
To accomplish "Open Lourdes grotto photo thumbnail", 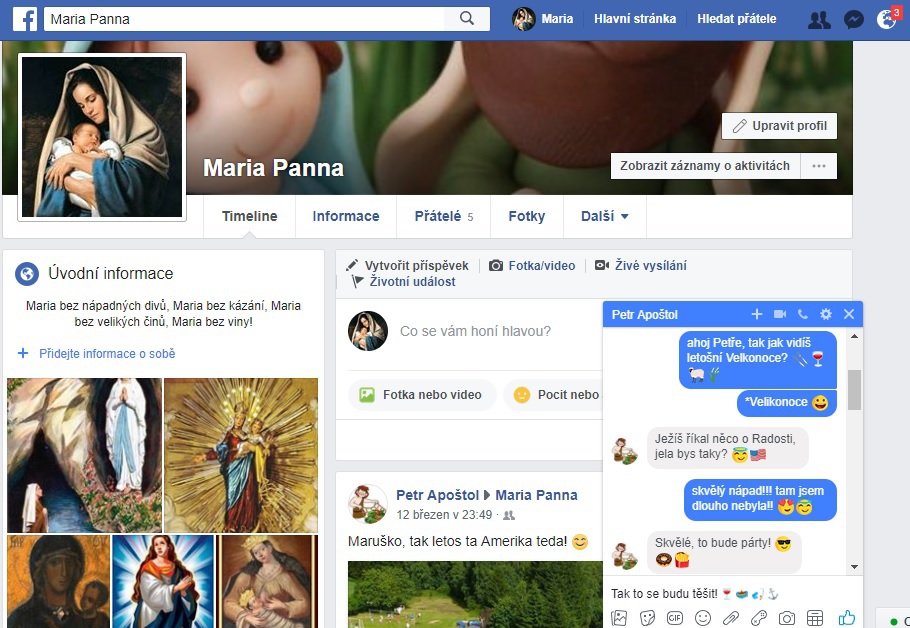I will (x=85, y=455).
